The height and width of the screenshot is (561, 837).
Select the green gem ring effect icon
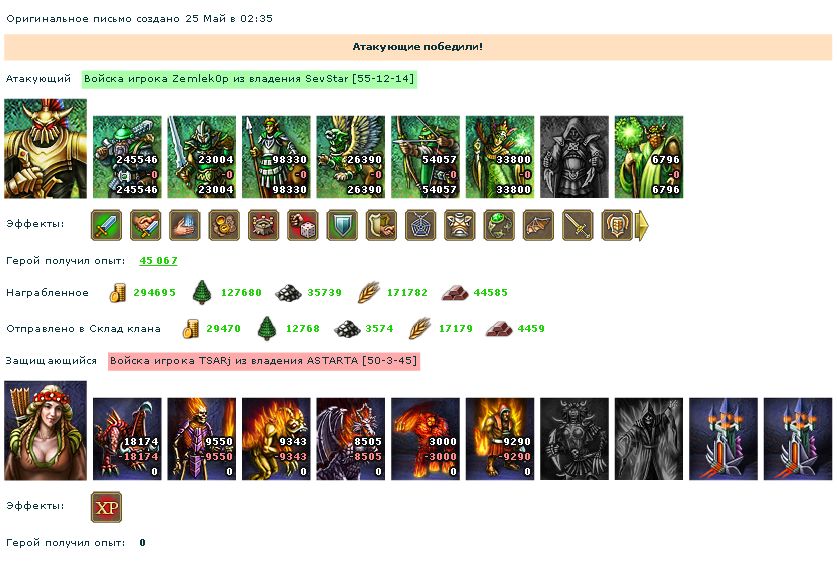click(499, 225)
